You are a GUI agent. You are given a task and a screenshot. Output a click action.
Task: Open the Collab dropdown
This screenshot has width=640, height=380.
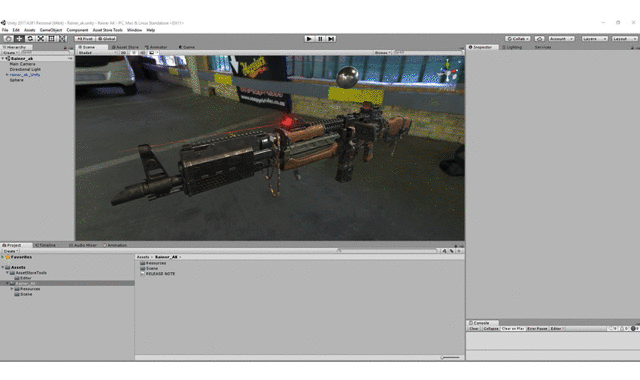[x=518, y=39]
